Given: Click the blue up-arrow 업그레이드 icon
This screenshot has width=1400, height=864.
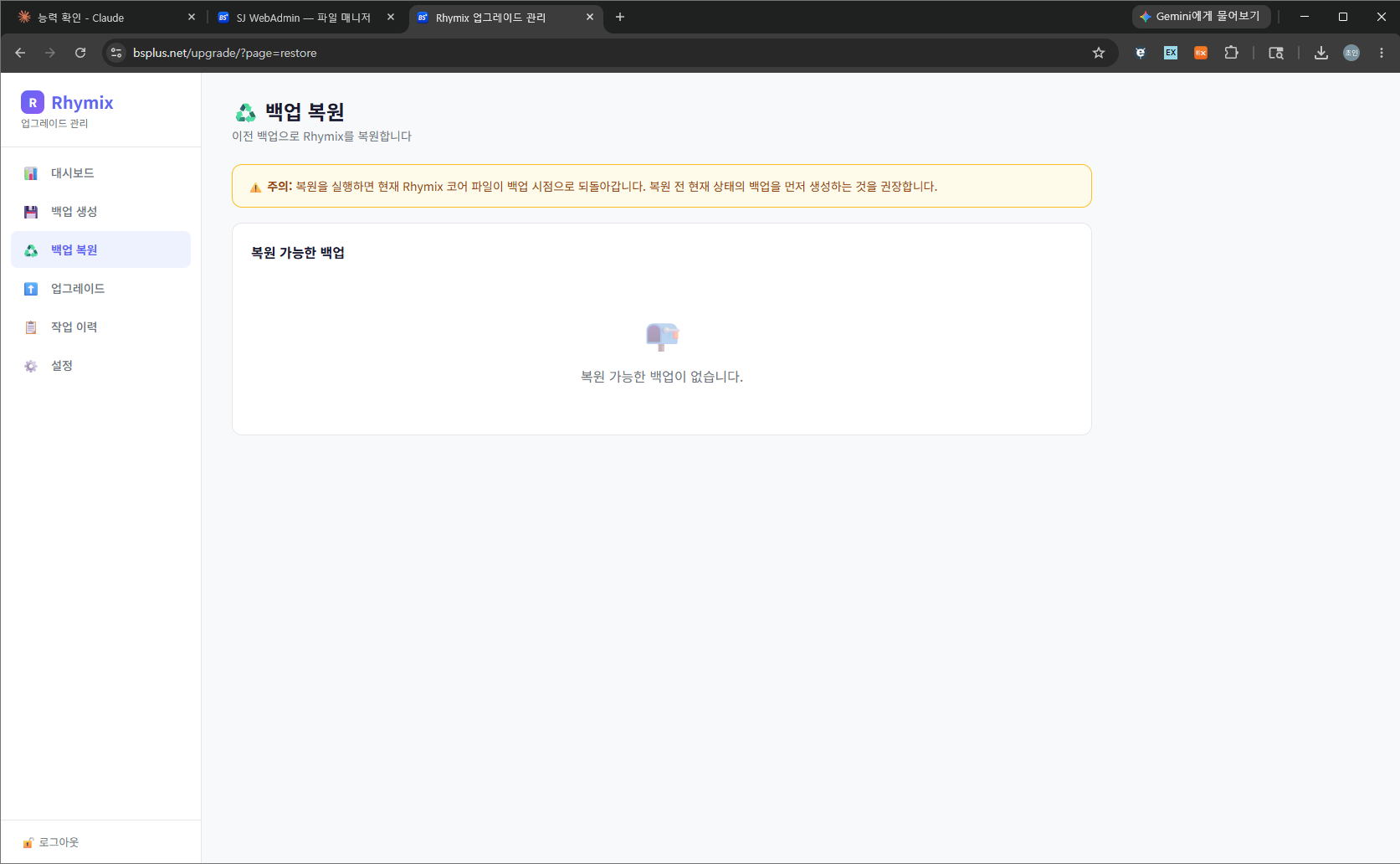Looking at the screenshot, I should 31,289.
